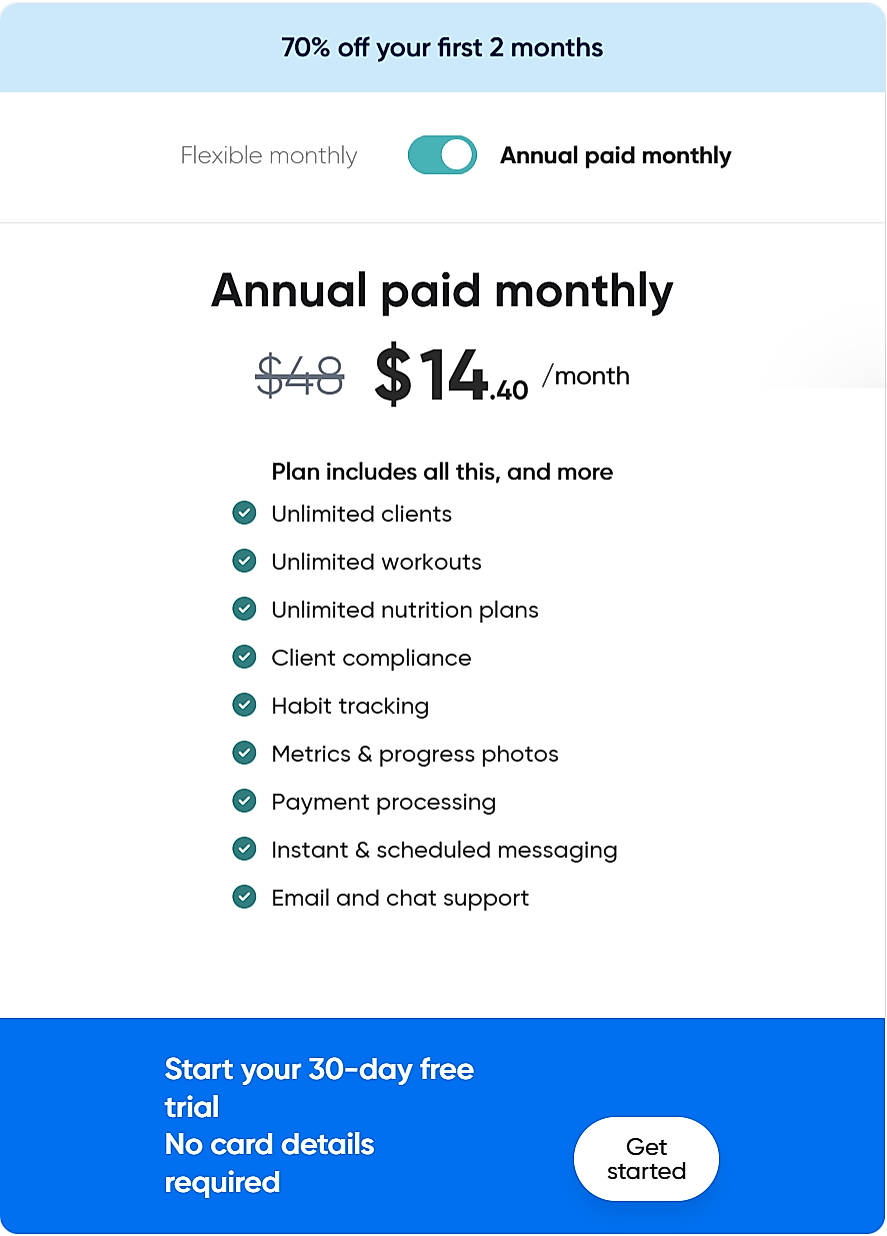Viewport: 887px width, 1236px height.
Task: Click checkmark icon beside Unlimited workouts
Action: 244,562
